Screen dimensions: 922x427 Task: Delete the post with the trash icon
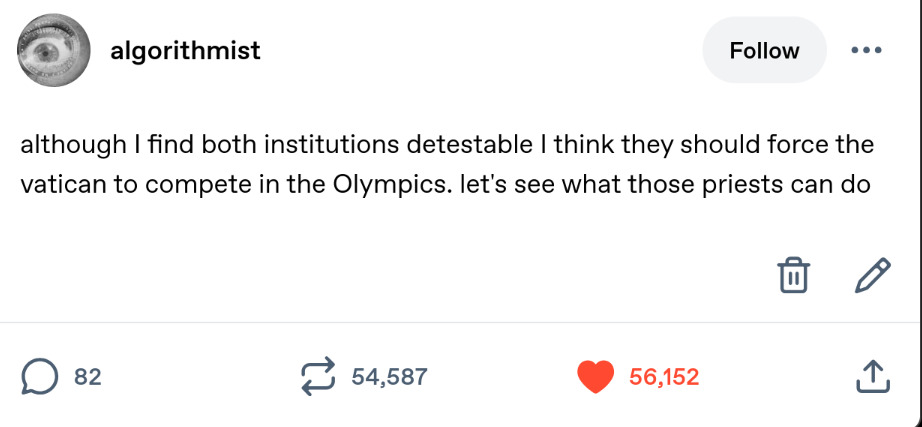(x=793, y=273)
